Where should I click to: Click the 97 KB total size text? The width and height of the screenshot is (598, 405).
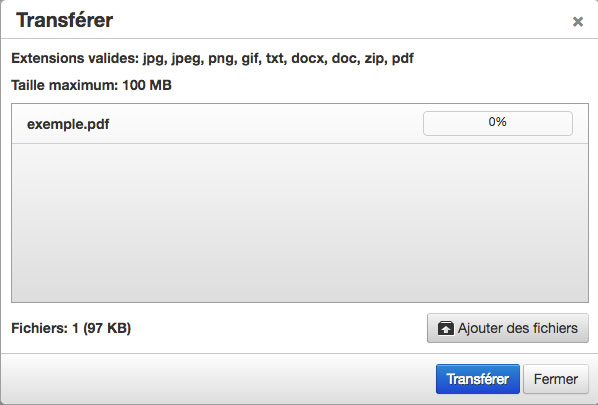(107, 328)
